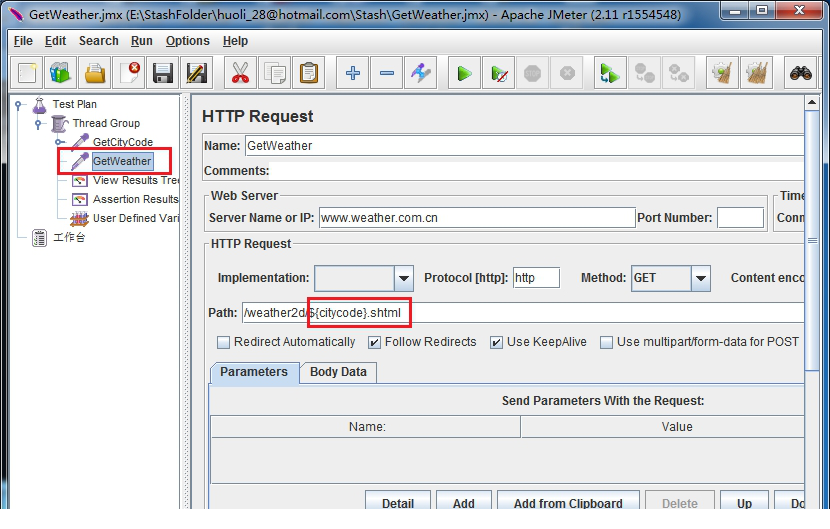
Task: Click the Protocol http field
Action: (536, 278)
